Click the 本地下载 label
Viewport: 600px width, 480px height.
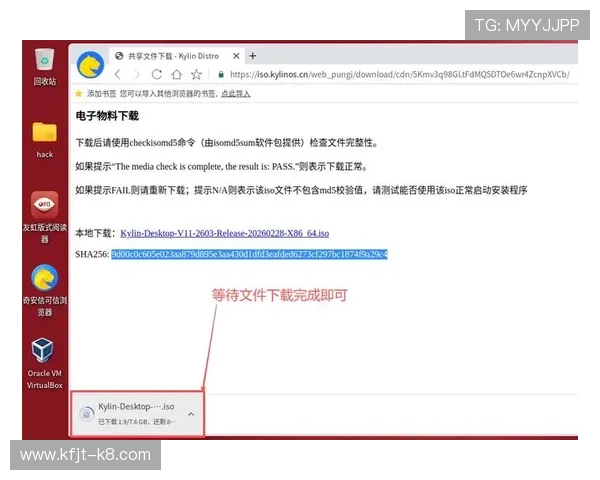click(95, 233)
